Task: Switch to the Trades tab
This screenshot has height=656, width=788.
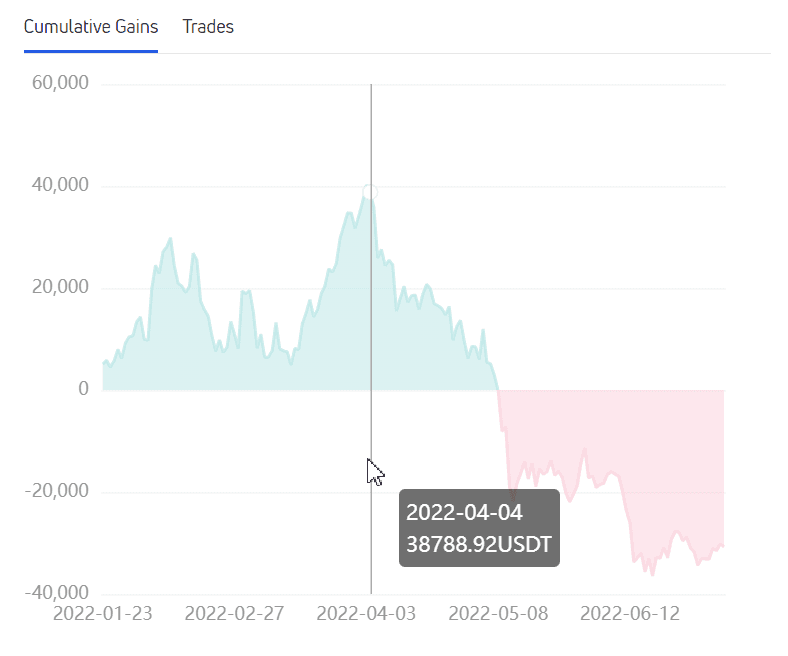Action: tap(208, 27)
